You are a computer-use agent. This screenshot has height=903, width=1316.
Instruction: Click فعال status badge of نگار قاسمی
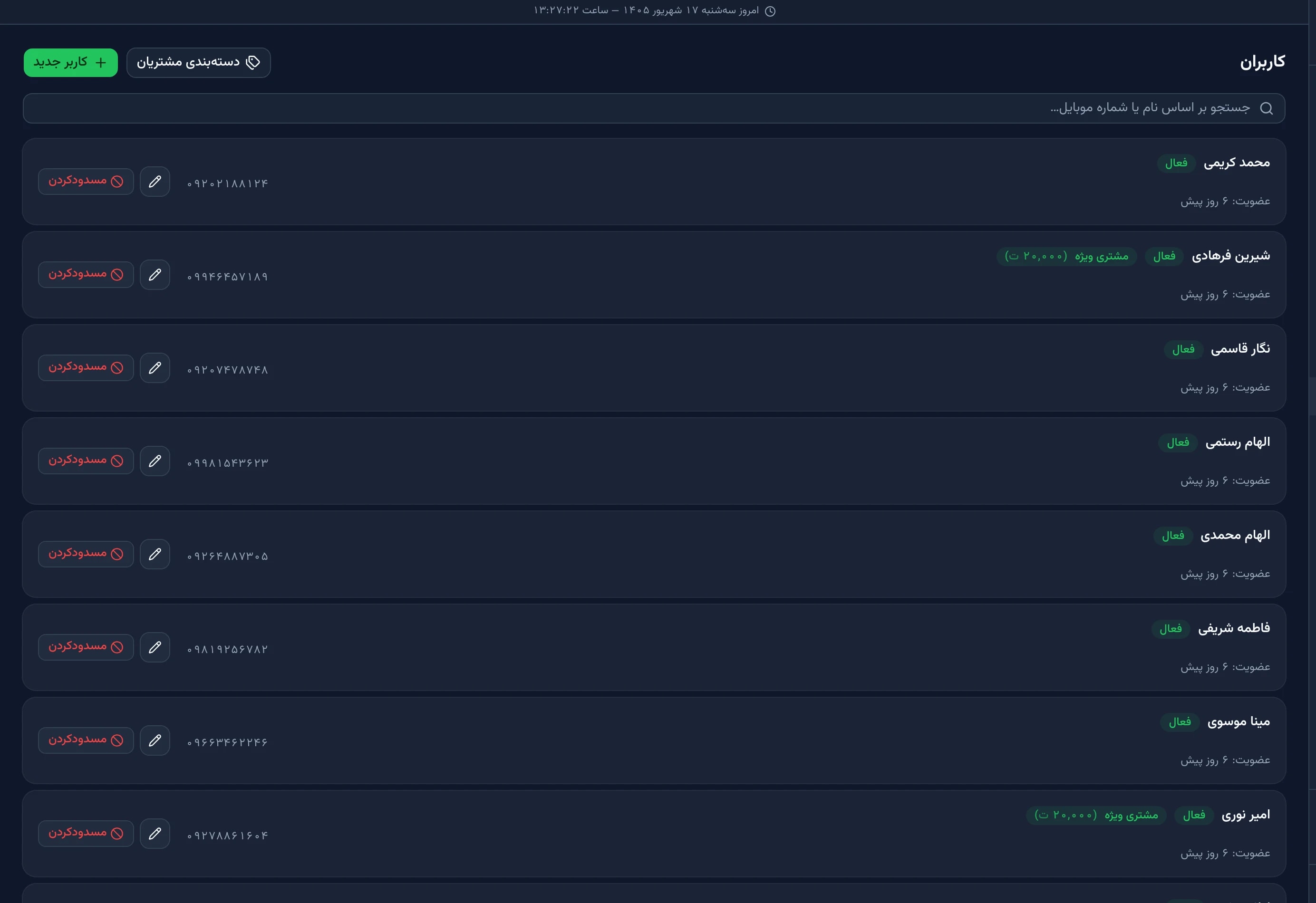[1183, 349]
